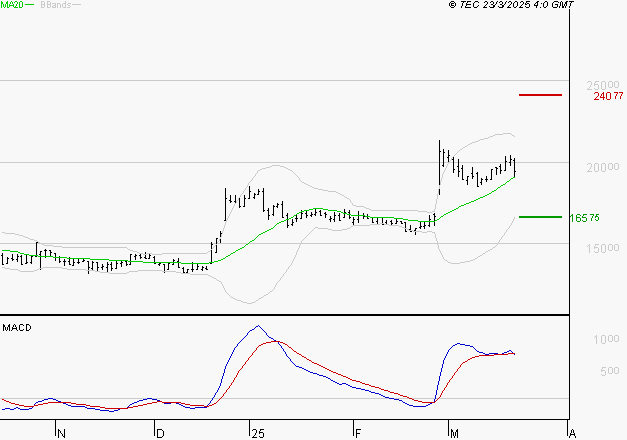The width and height of the screenshot is (627, 440).
Task: Click the 25 year axis label
Action: point(258,434)
